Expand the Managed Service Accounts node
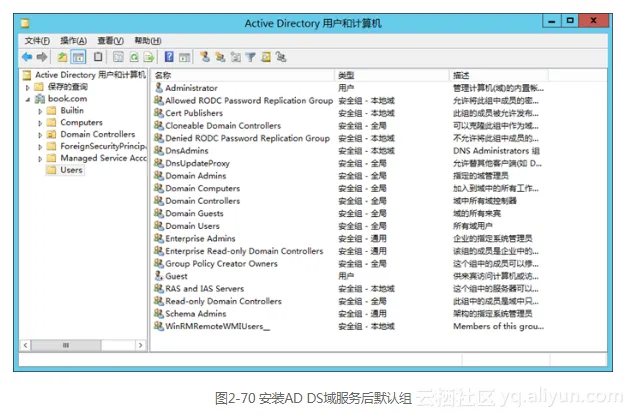 pos(40,159)
